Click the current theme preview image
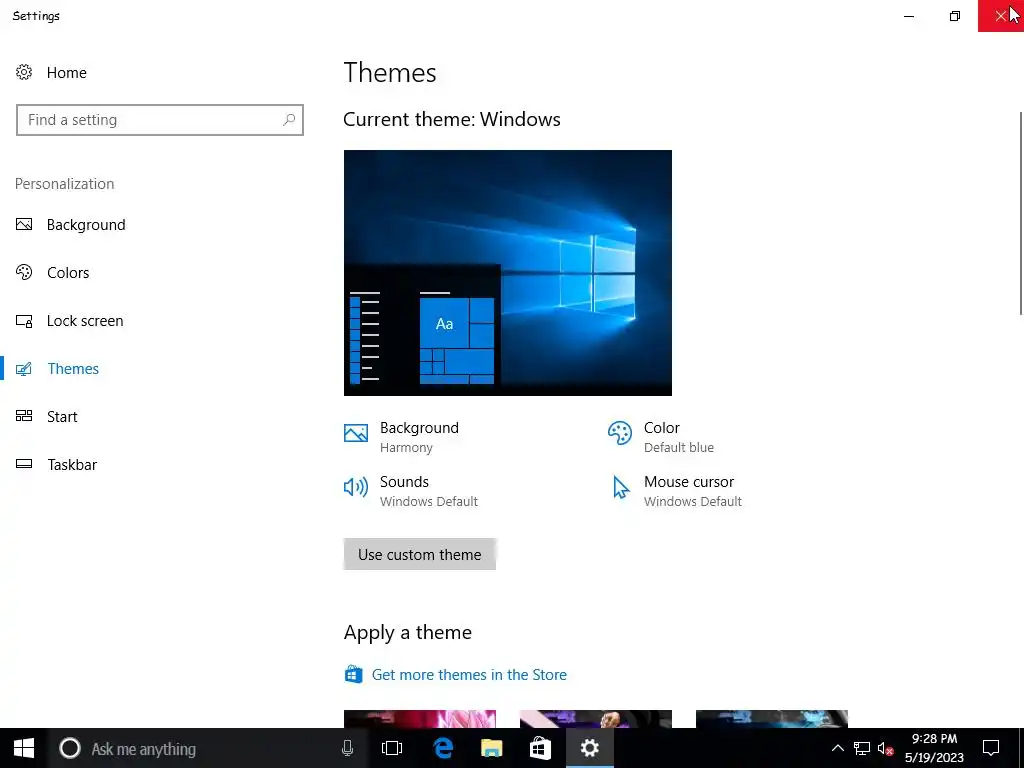Viewport: 1024px width, 768px height. pos(507,273)
